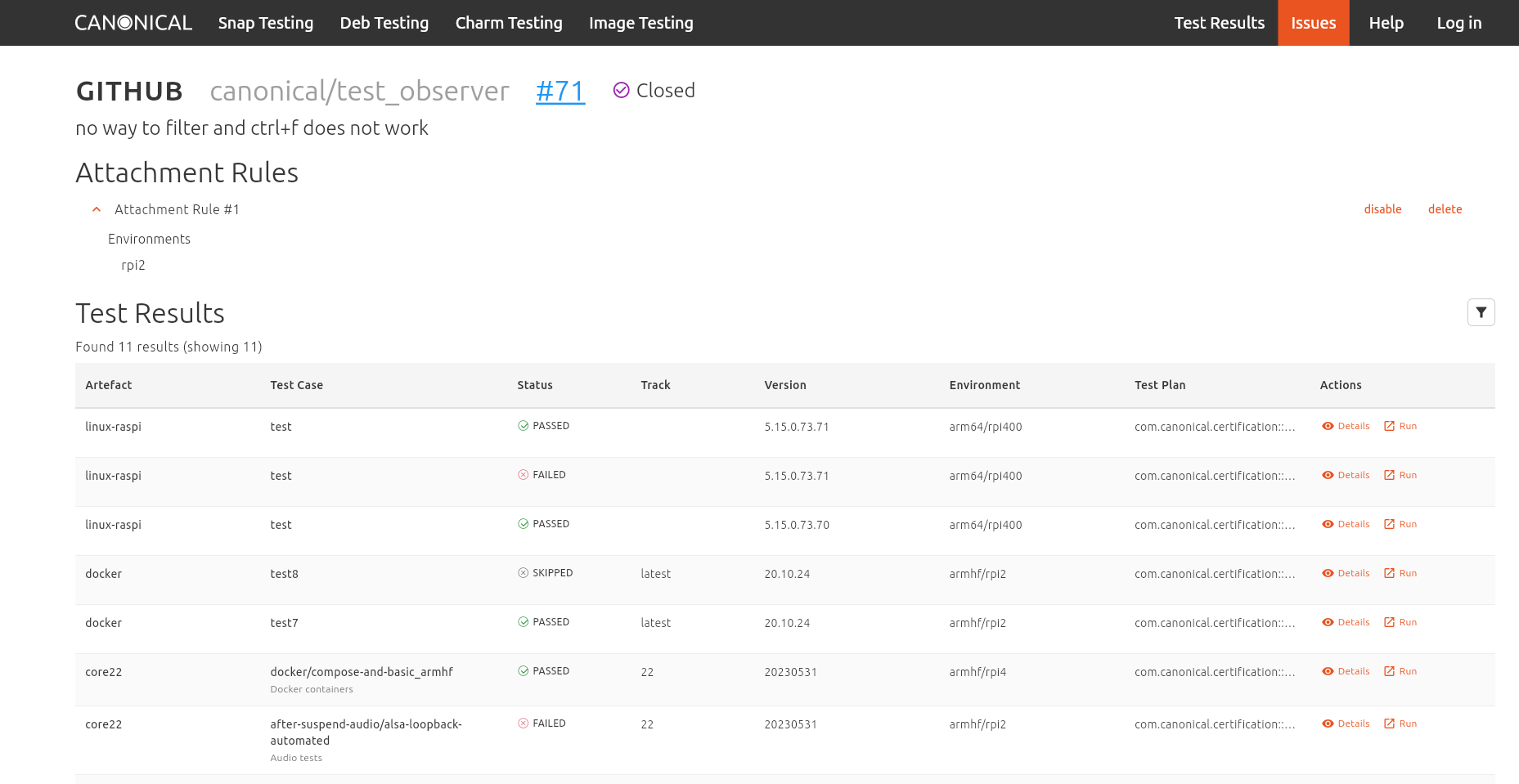Select the rpi2 environment entry
The width and height of the screenshot is (1519, 784).
pos(133,265)
